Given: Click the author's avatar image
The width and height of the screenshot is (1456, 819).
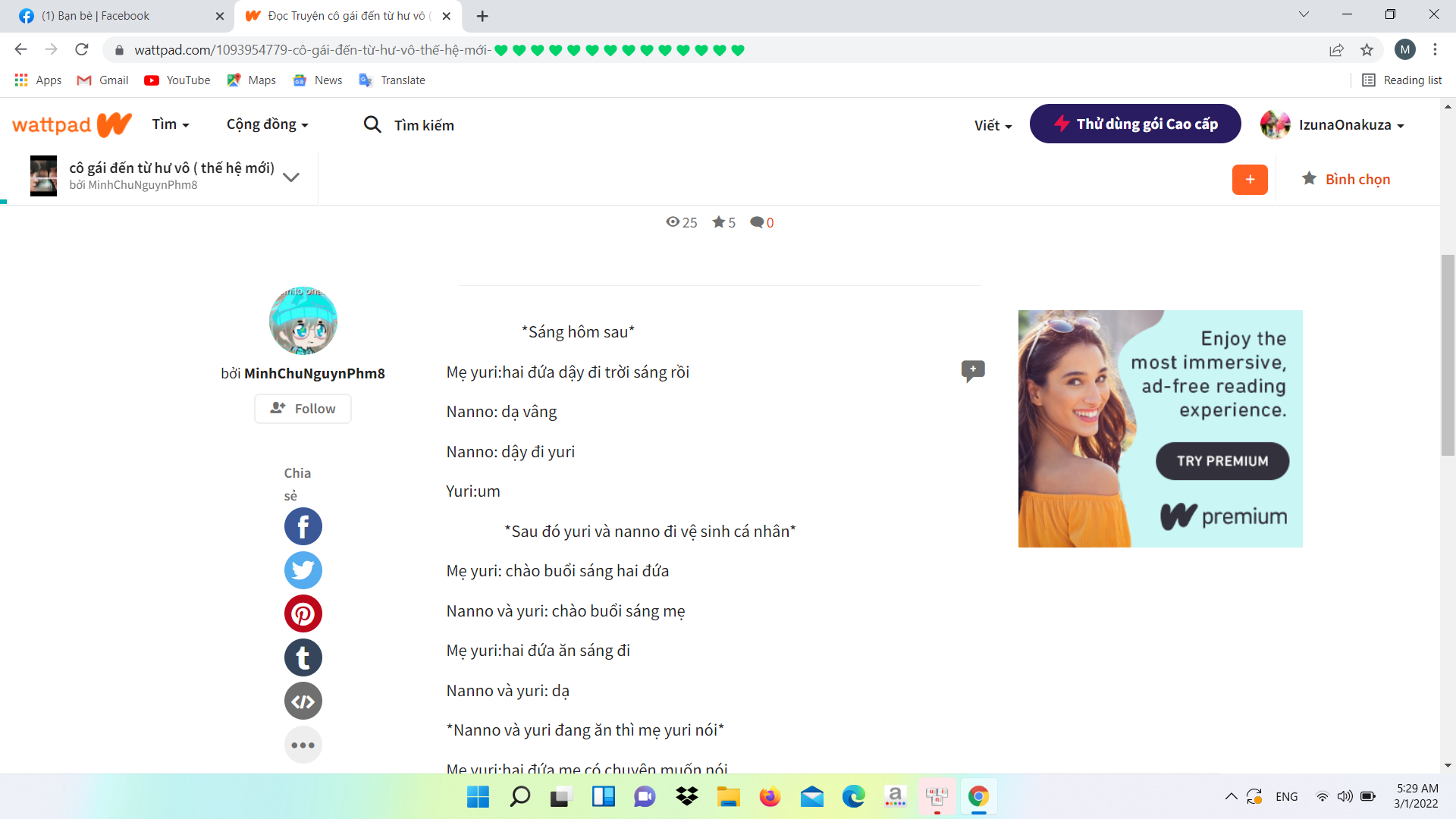Looking at the screenshot, I should tap(303, 320).
